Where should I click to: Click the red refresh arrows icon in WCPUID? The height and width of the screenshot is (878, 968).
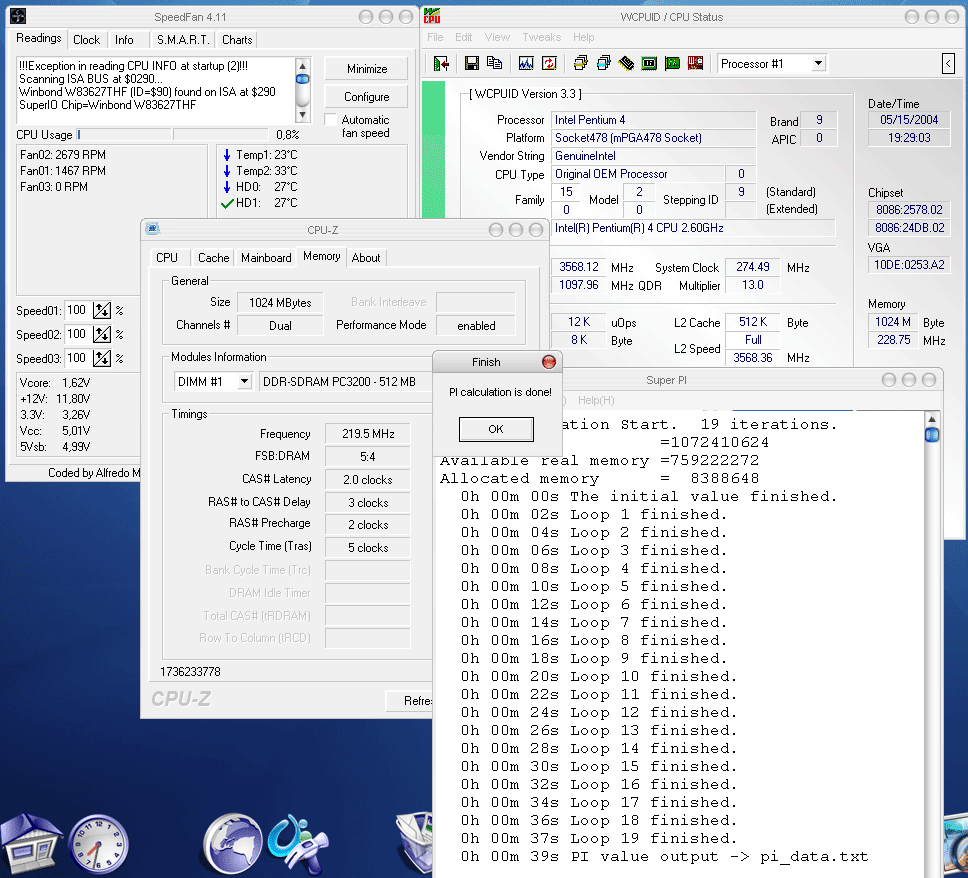(549, 63)
